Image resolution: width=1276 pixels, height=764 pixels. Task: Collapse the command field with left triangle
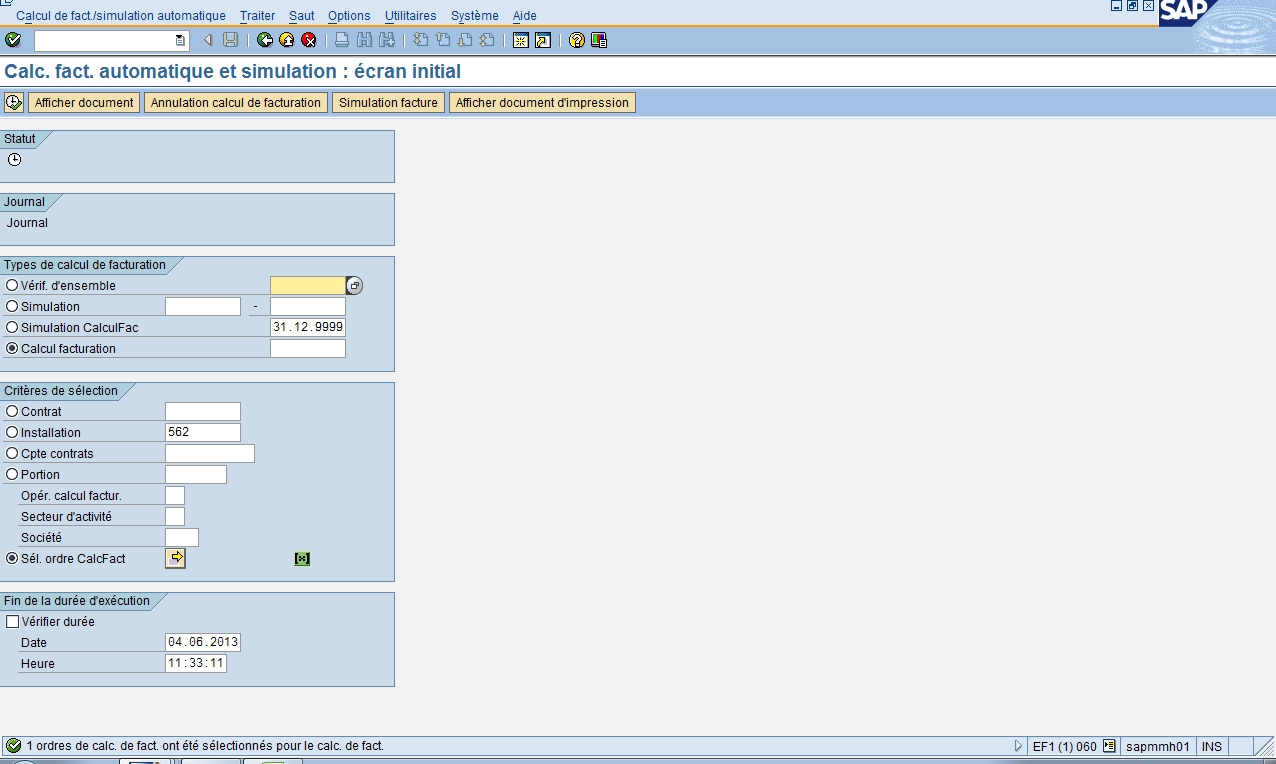pos(208,40)
